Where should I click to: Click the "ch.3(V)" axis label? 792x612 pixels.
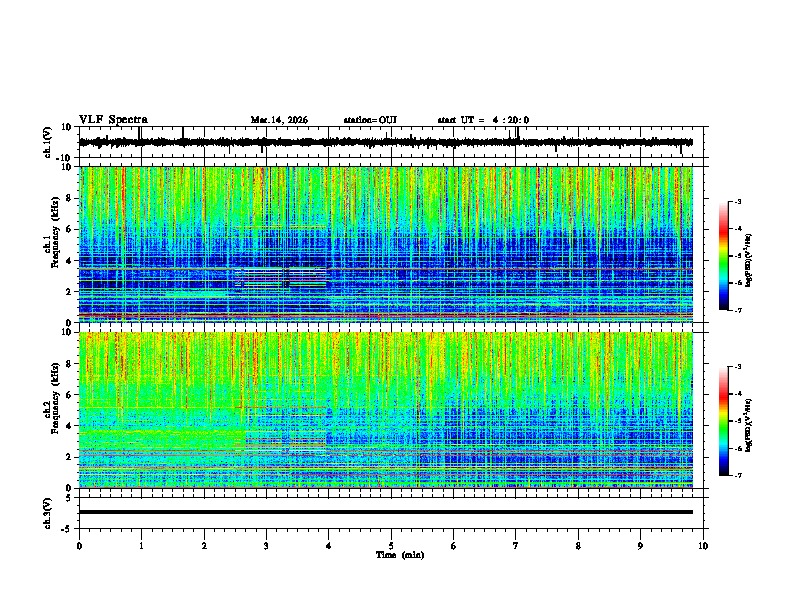point(48,514)
